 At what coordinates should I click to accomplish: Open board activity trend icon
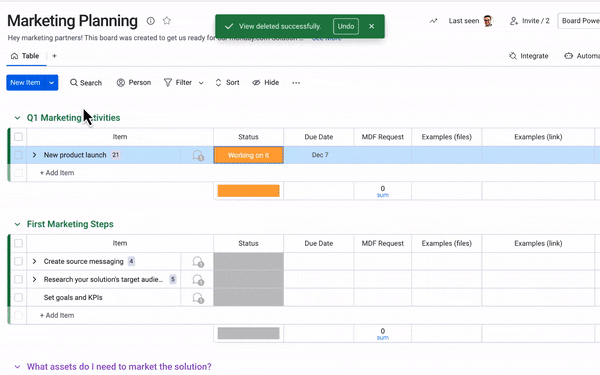click(433, 21)
